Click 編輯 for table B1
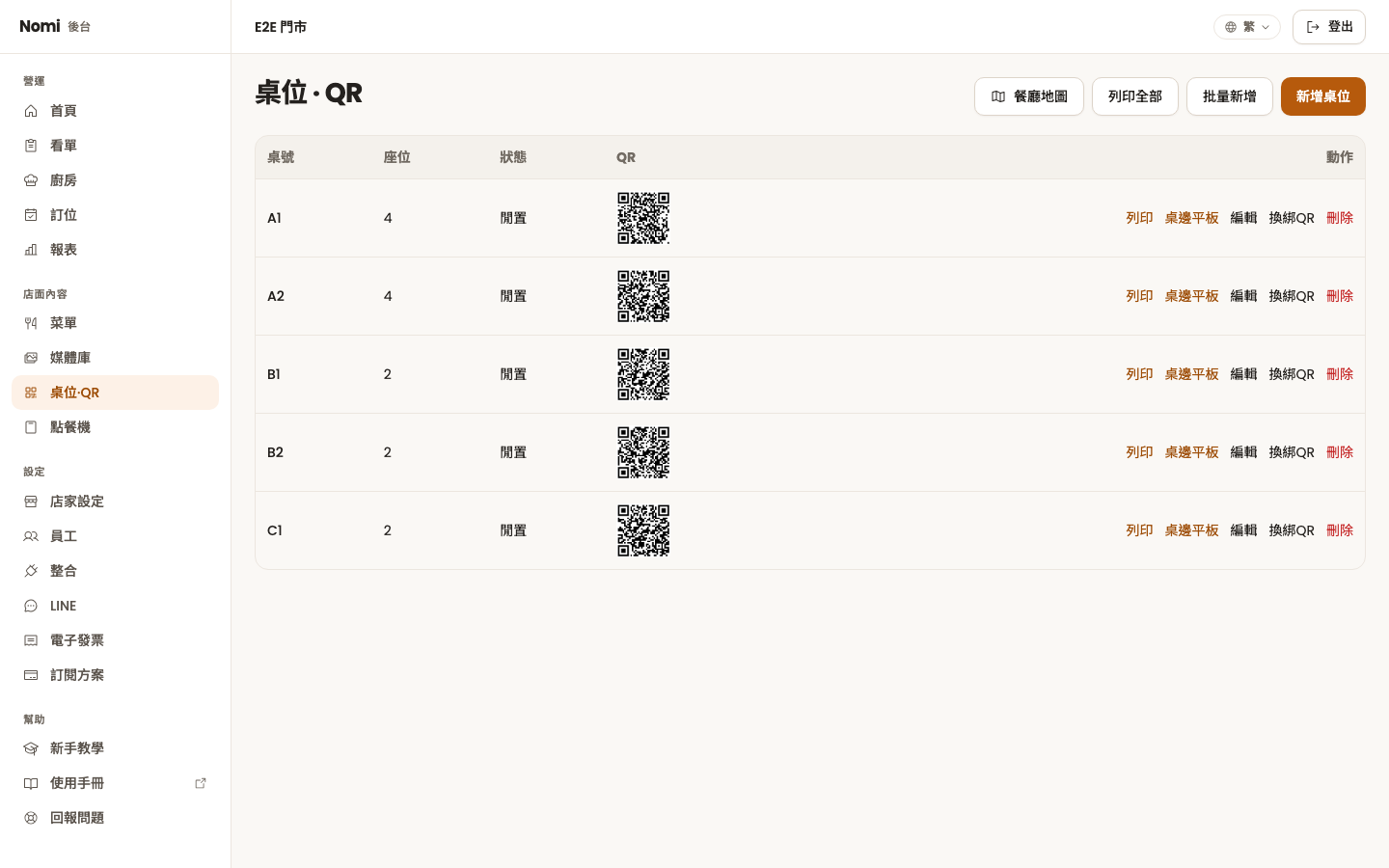 click(x=1243, y=374)
